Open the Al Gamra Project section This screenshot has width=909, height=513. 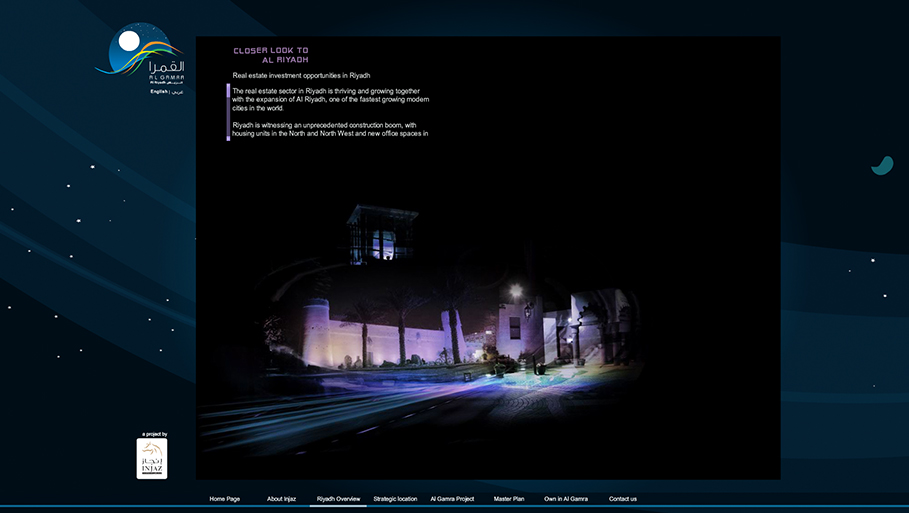[452, 498]
